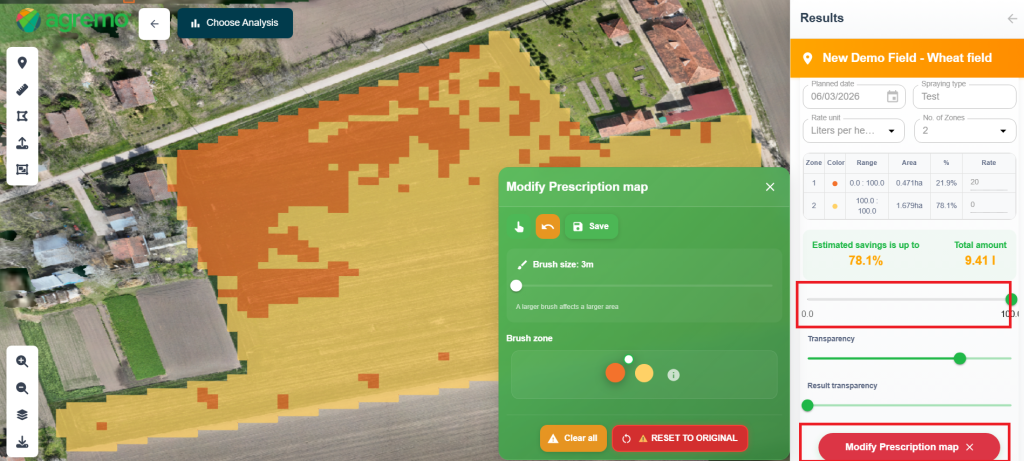This screenshot has height=461, width=1024.
Task: Click the Brush zone info icon
Action: click(x=674, y=375)
